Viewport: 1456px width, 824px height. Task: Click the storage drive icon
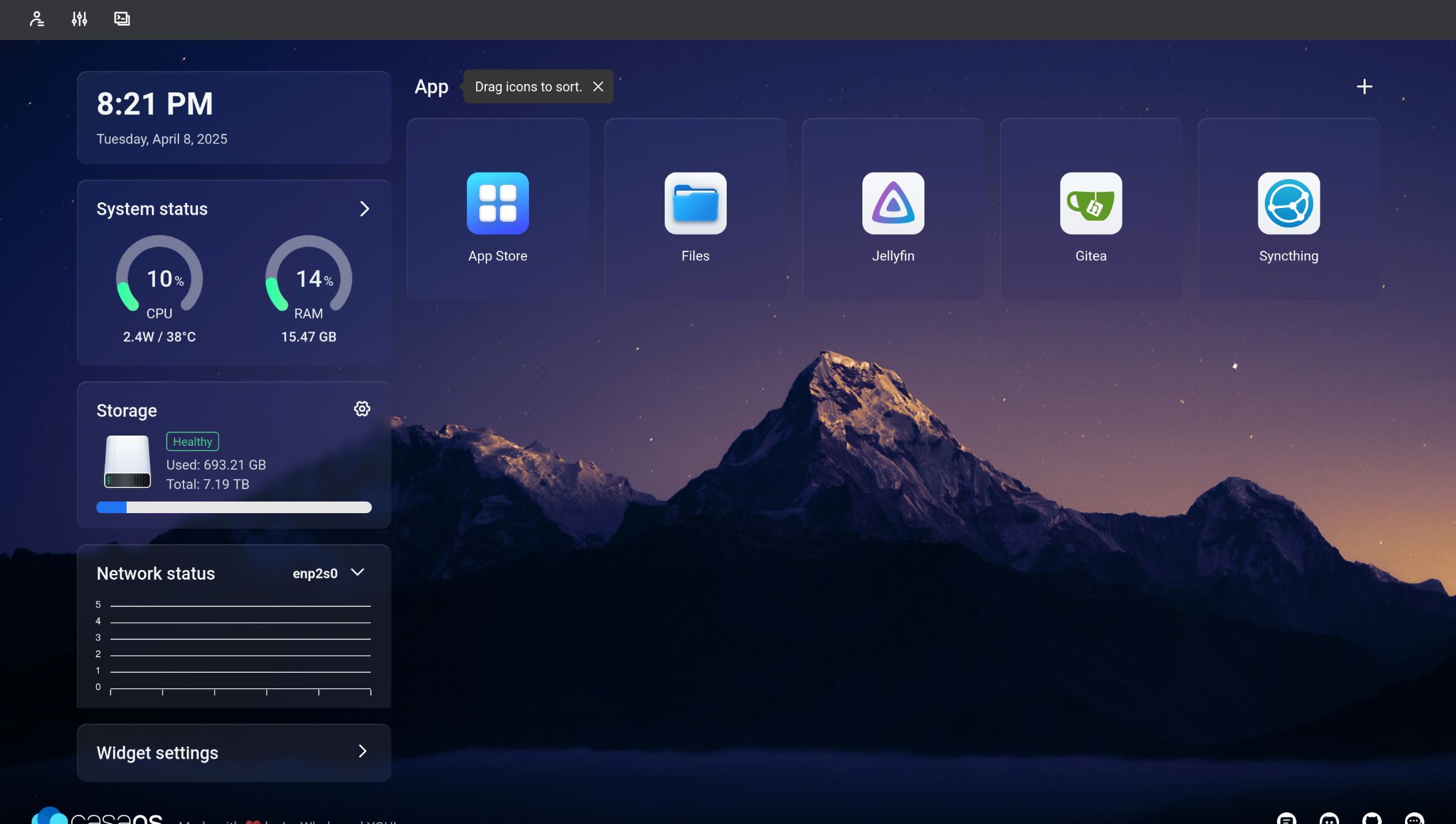[x=127, y=461]
